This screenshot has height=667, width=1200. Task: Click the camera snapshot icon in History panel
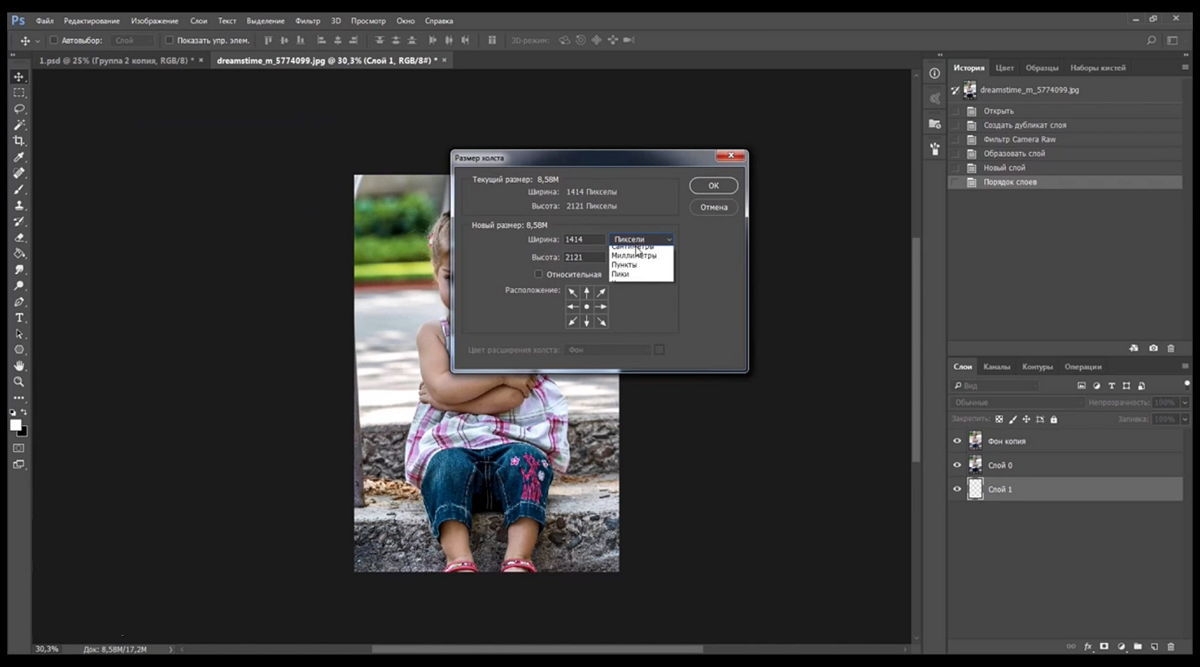[1153, 347]
